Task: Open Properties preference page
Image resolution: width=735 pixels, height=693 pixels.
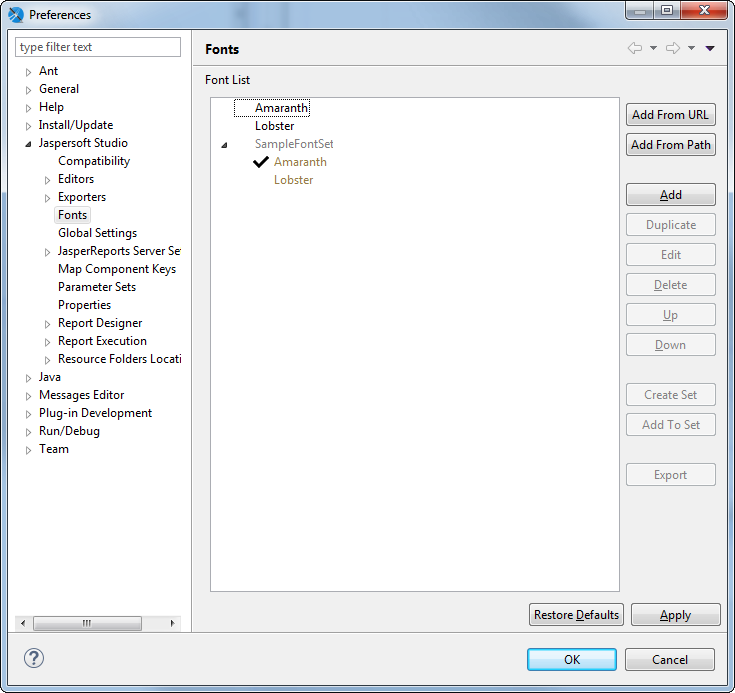Action: pos(84,305)
